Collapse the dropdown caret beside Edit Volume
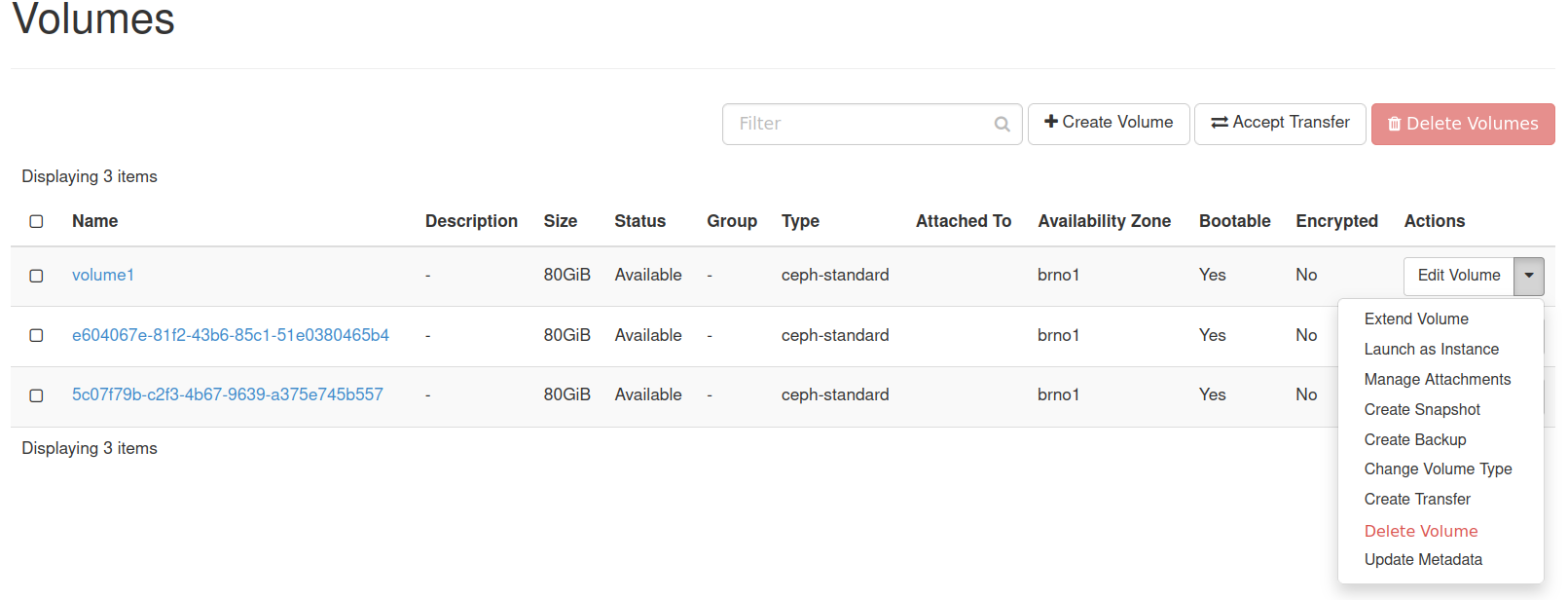This screenshot has width=1568, height=600. (1528, 276)
